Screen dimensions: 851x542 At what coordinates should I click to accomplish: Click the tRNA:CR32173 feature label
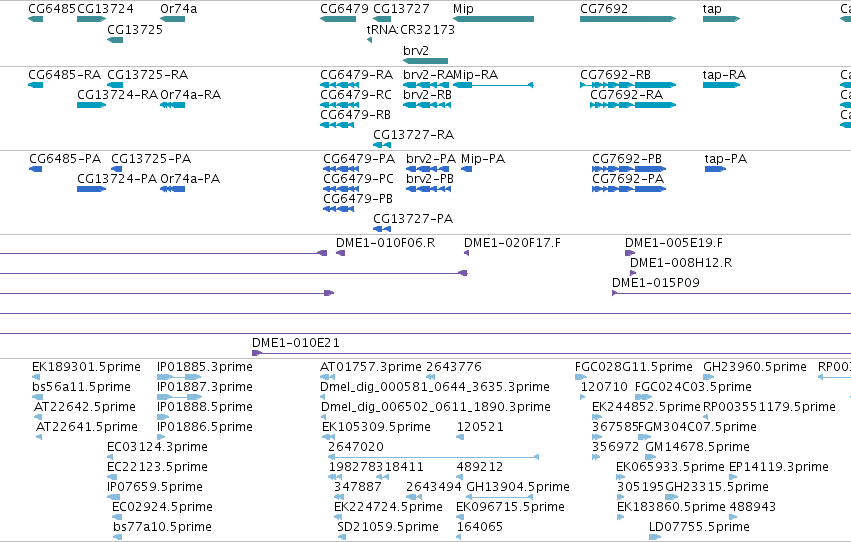(x=411, y=30)
